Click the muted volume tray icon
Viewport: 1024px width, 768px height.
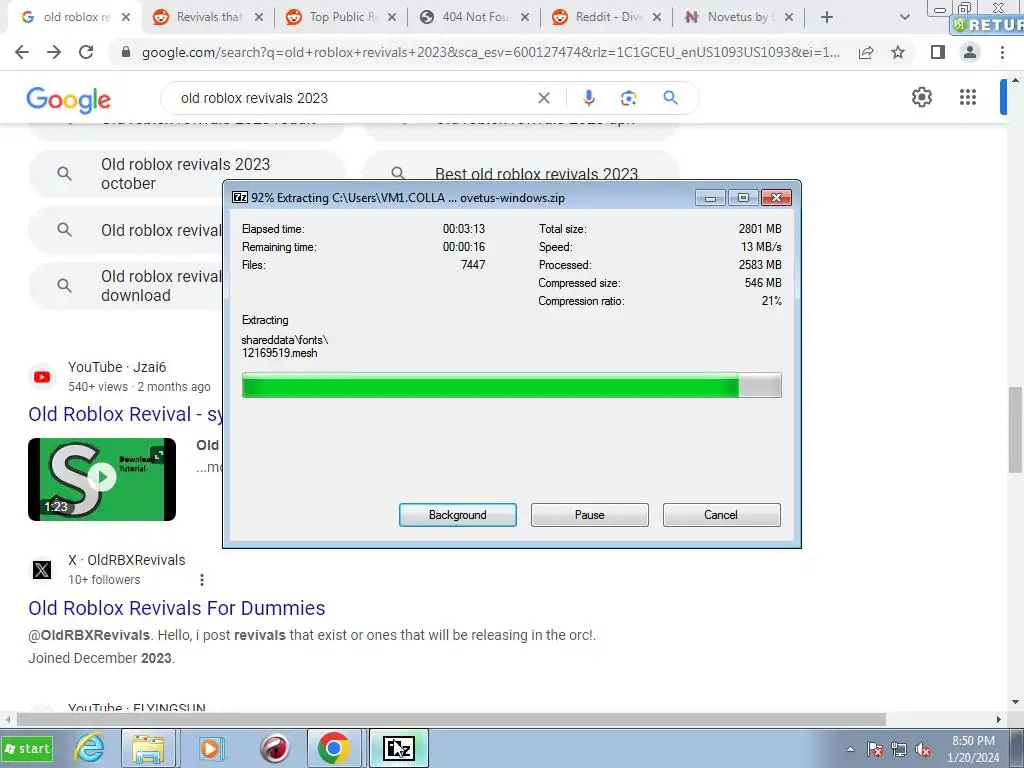coord(923,749)
